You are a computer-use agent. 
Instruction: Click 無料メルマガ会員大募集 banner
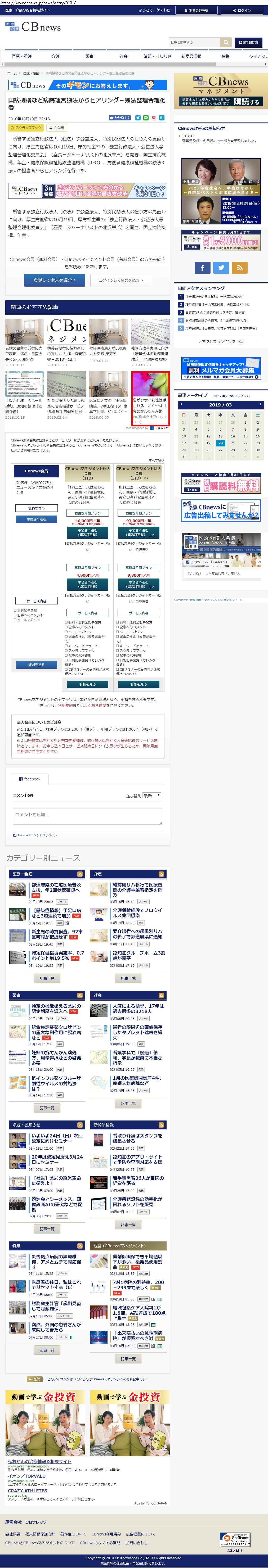[221, 369]
